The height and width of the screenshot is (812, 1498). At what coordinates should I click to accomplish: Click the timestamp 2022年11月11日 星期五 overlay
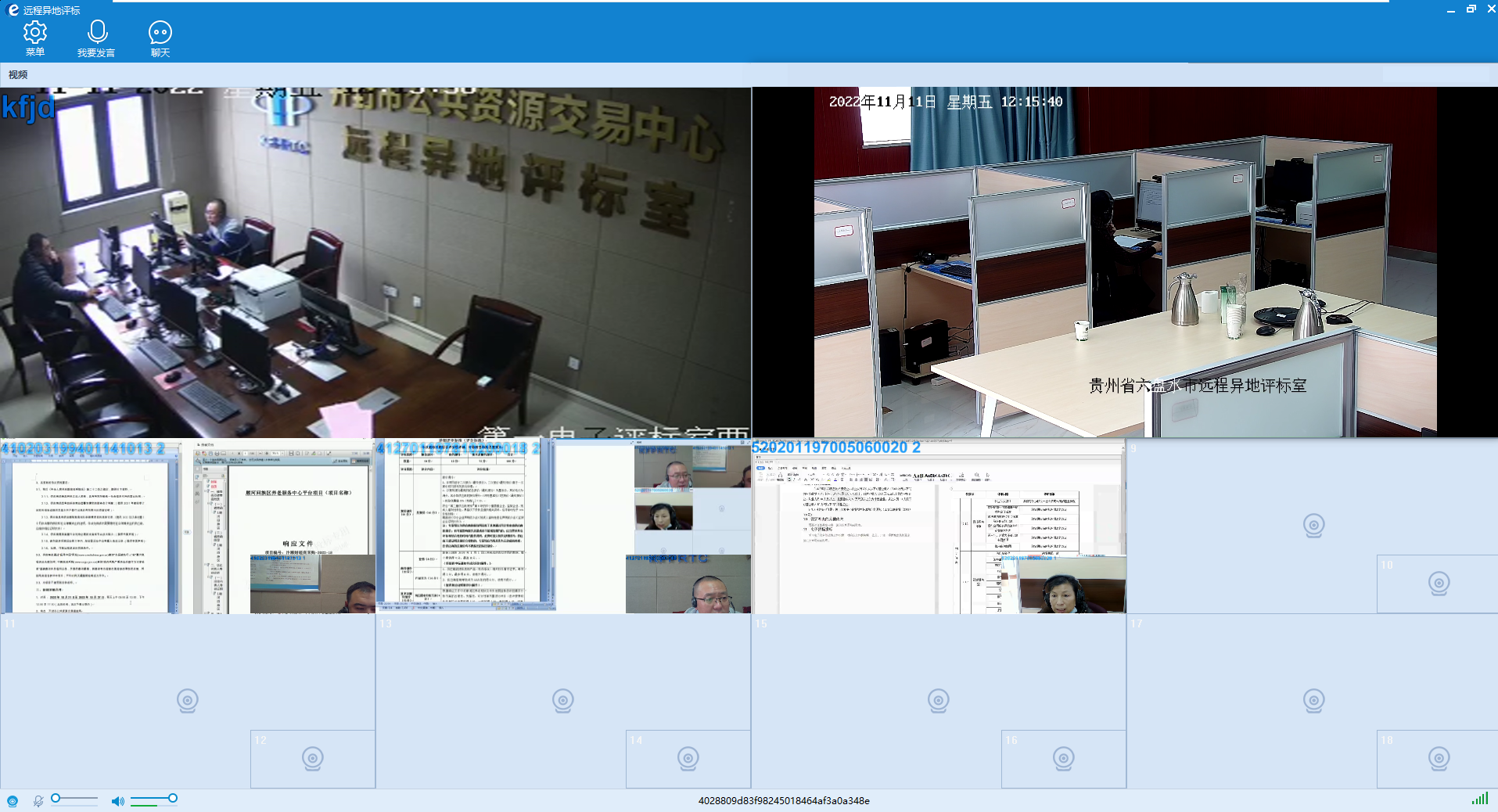coord(946,102)
